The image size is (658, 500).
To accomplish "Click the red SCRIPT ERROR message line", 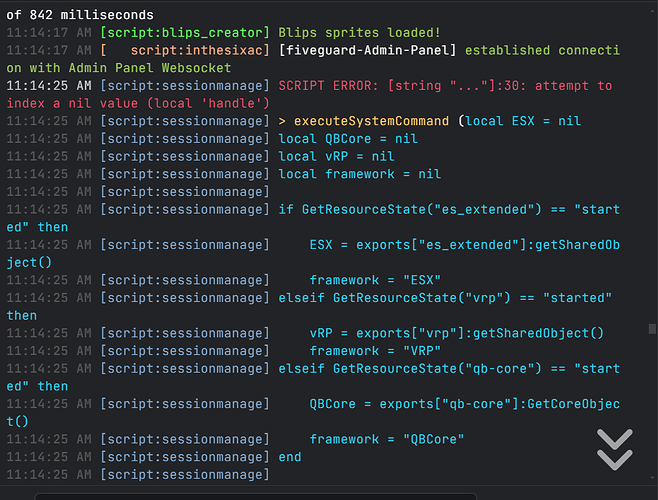I will [x=445, y=86].
